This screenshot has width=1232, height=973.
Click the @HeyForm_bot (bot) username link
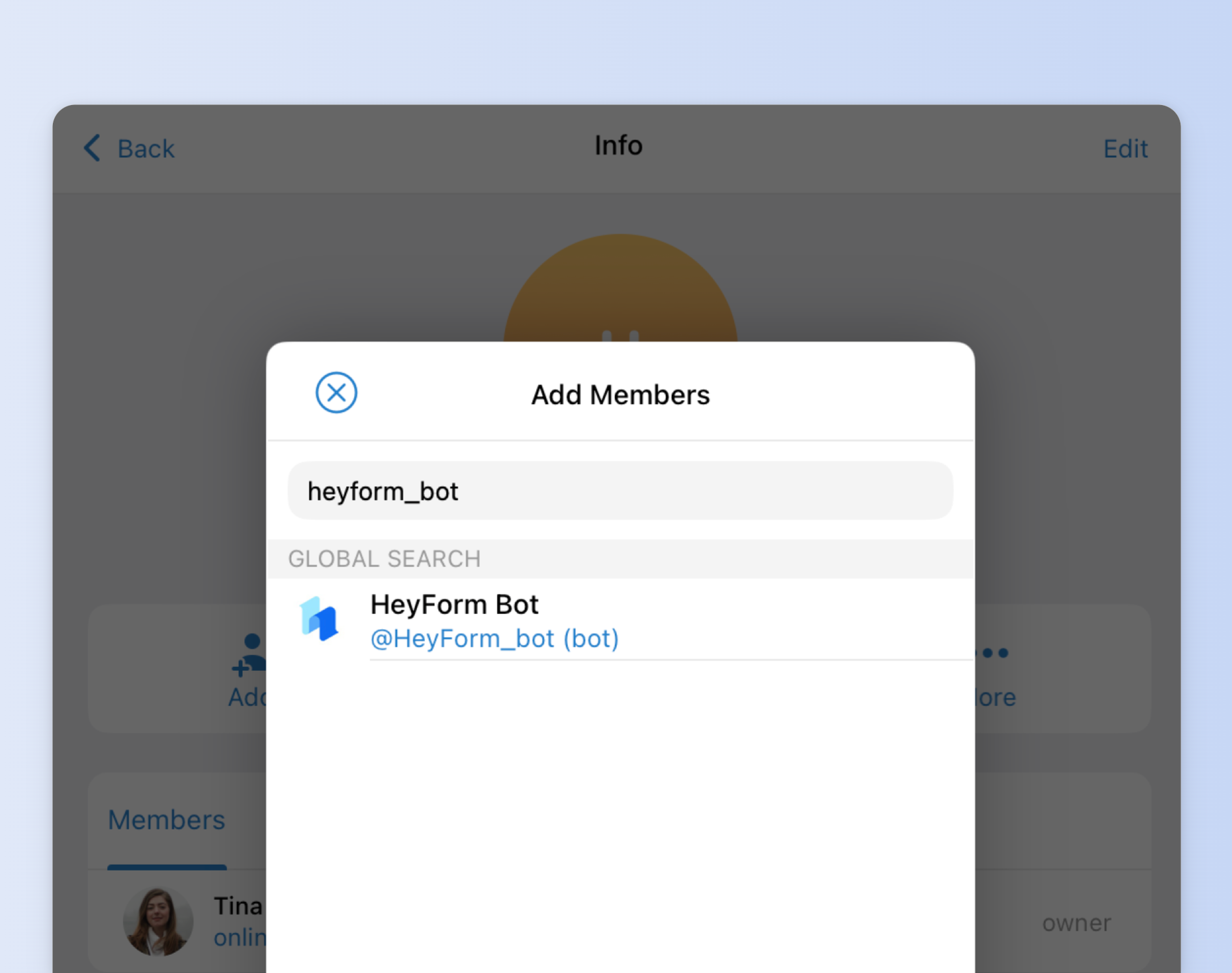pyautogui.click(x=494, y=638)
